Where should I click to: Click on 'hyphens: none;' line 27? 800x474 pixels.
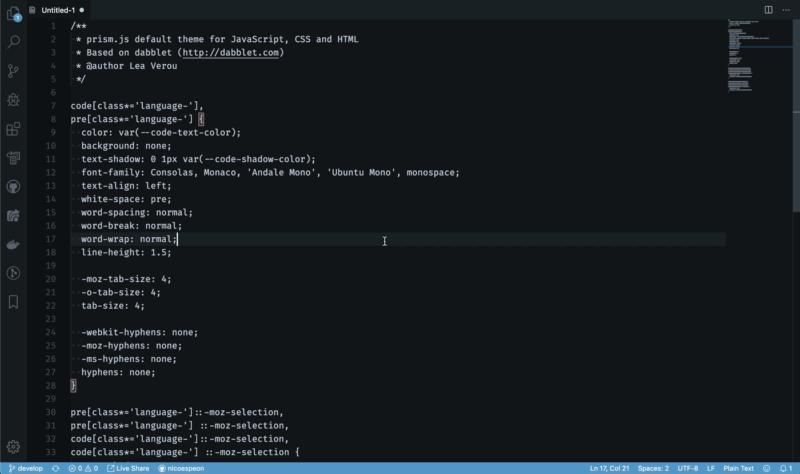118,372
